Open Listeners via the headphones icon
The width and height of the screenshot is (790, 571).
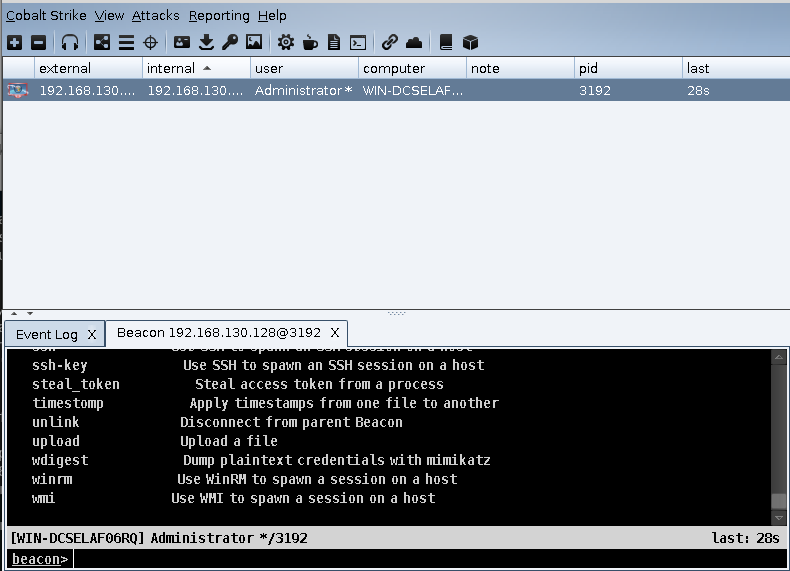70,42
